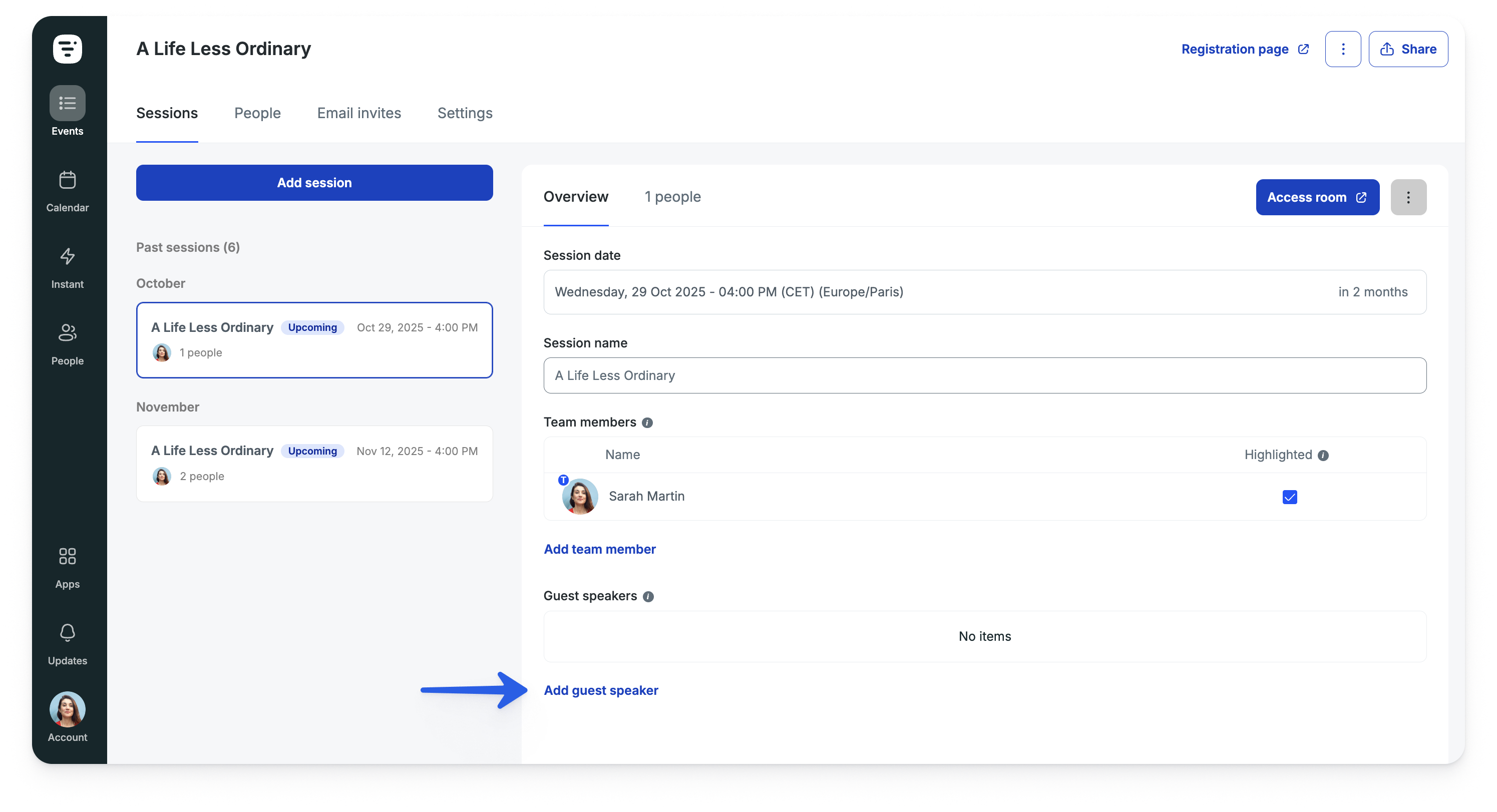Open the Apps grid icon

click(x=68, y=556)
